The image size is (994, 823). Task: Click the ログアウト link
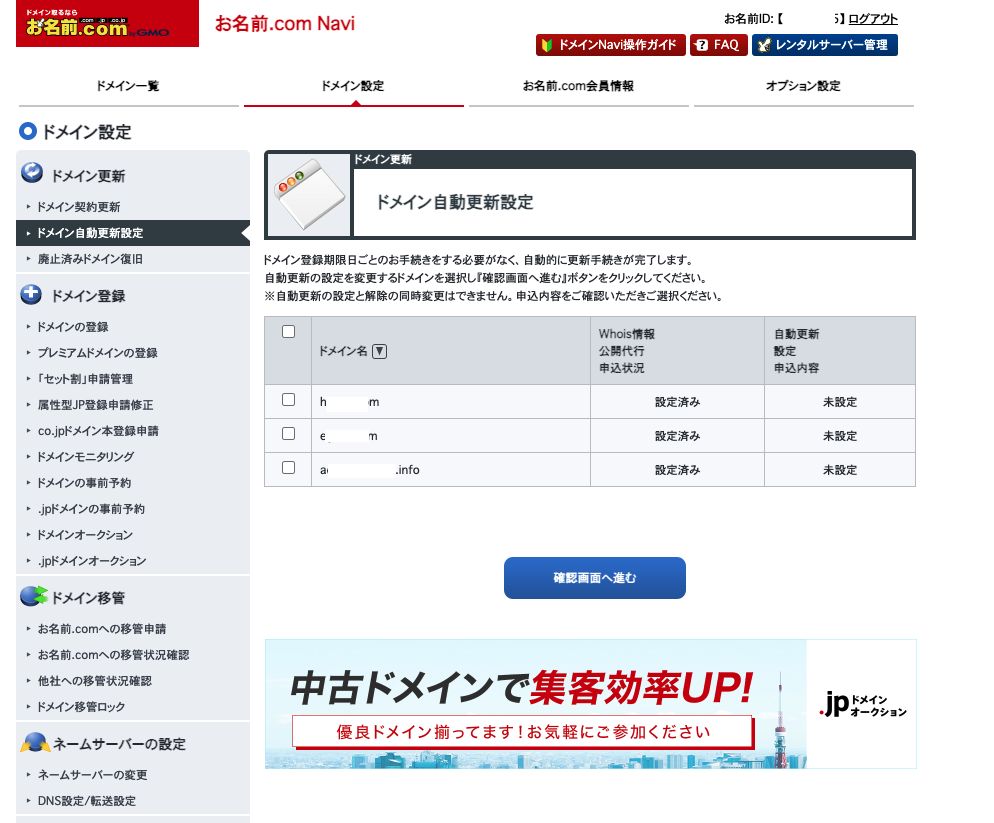click(873, 19)
